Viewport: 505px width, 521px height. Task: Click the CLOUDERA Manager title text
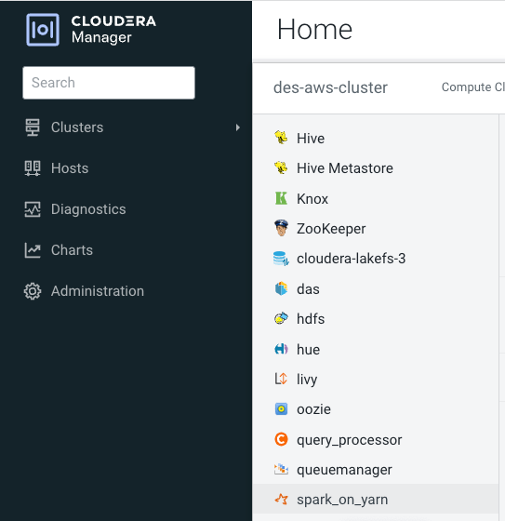click(x=113, y=30)
